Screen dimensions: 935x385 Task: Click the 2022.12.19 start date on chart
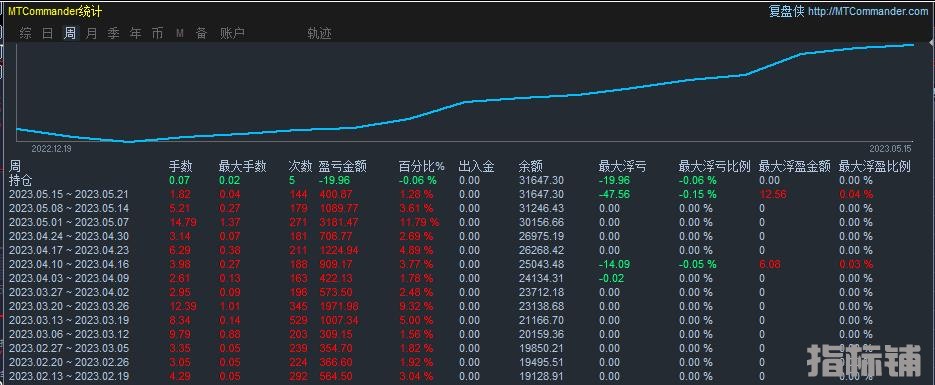click(51, 148)
